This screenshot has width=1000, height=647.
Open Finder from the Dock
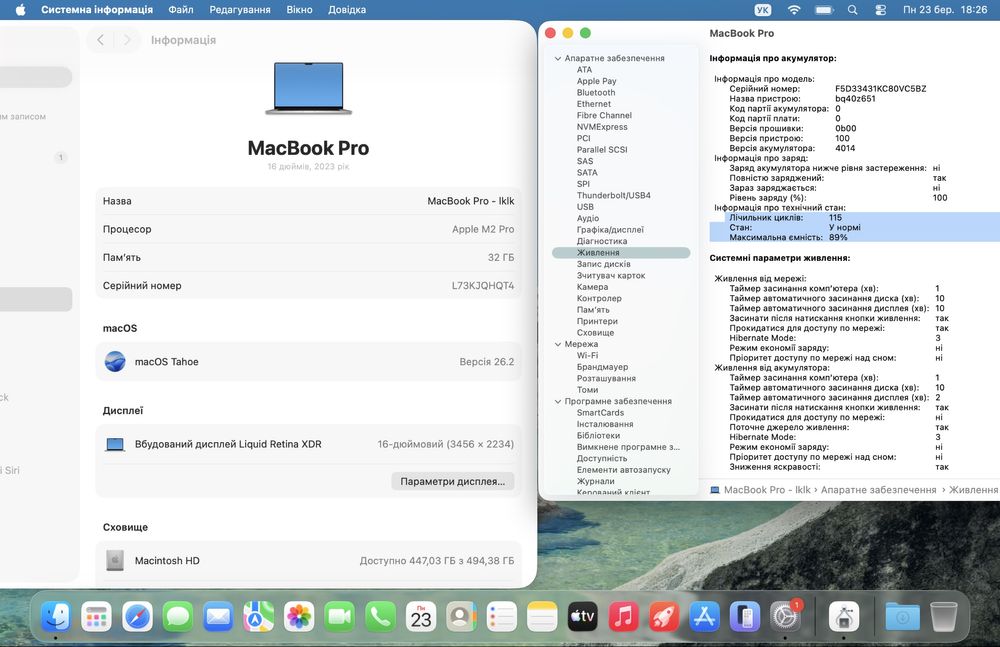click(x=55, y=617)
